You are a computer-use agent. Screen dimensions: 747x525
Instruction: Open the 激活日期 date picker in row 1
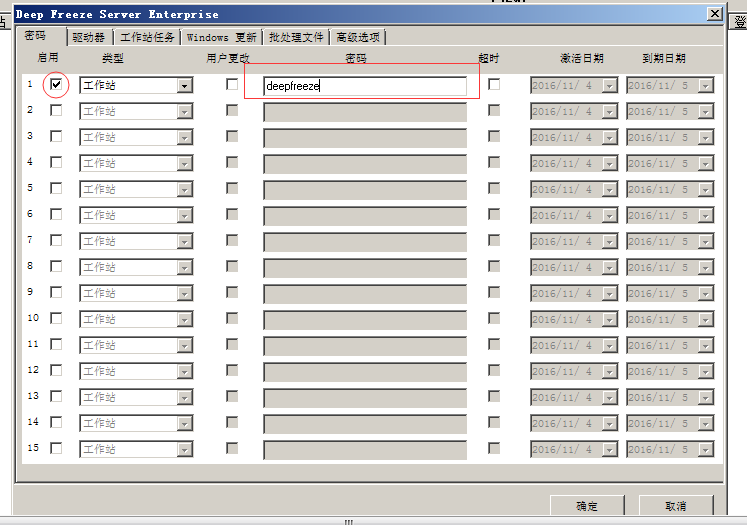tap(609, 86)
